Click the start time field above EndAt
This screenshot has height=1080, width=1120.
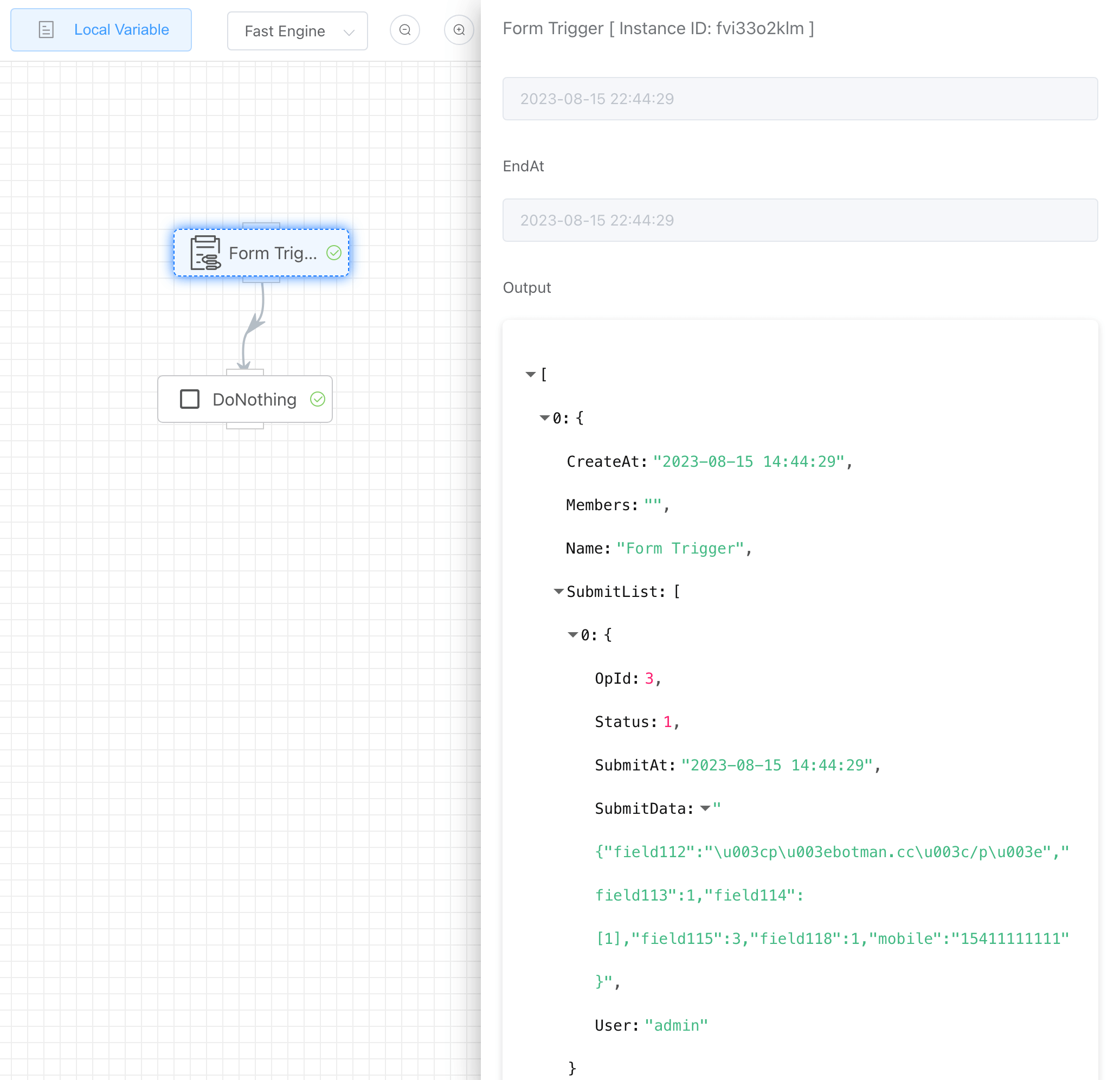[x=800, y=99]
